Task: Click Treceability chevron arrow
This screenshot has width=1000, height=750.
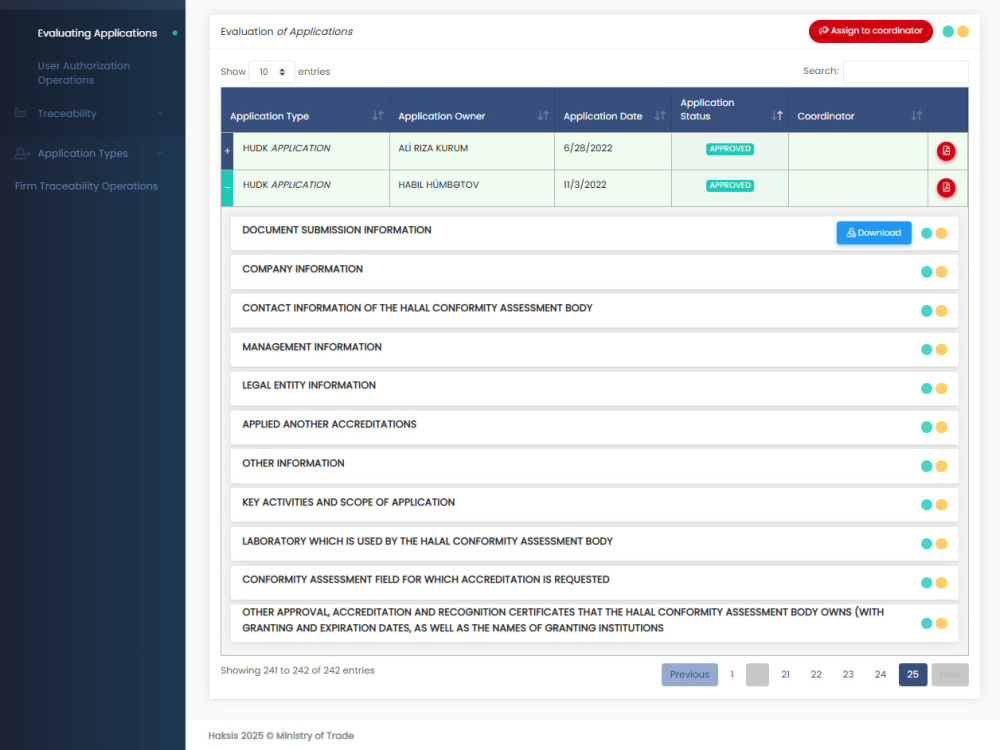Action: click(x=160, y=113)
